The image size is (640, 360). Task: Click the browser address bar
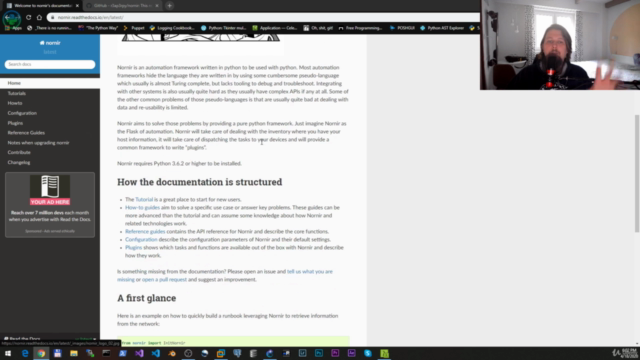click(263, 18)
